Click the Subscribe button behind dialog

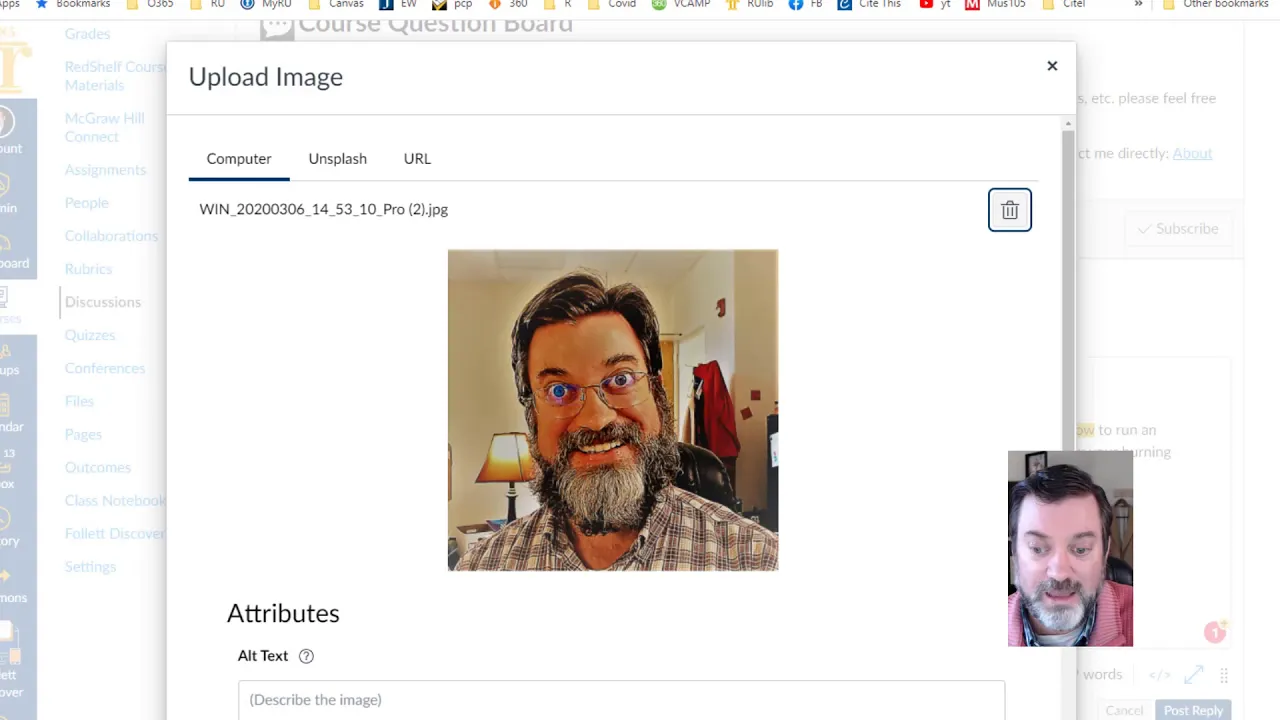(1178, 229)
